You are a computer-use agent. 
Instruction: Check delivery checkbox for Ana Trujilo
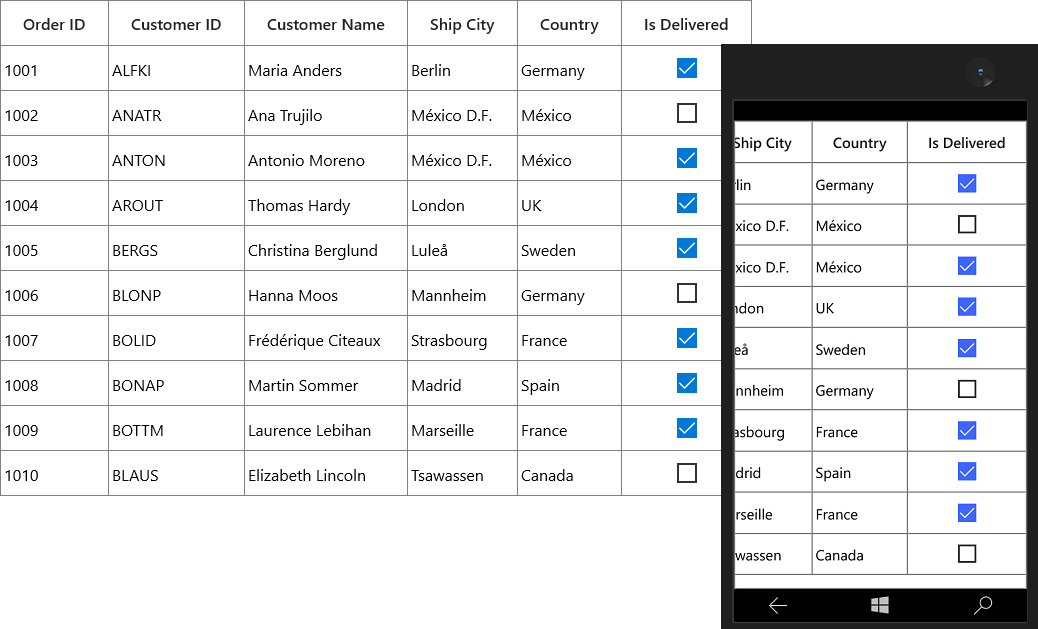[x=686, y=114]
